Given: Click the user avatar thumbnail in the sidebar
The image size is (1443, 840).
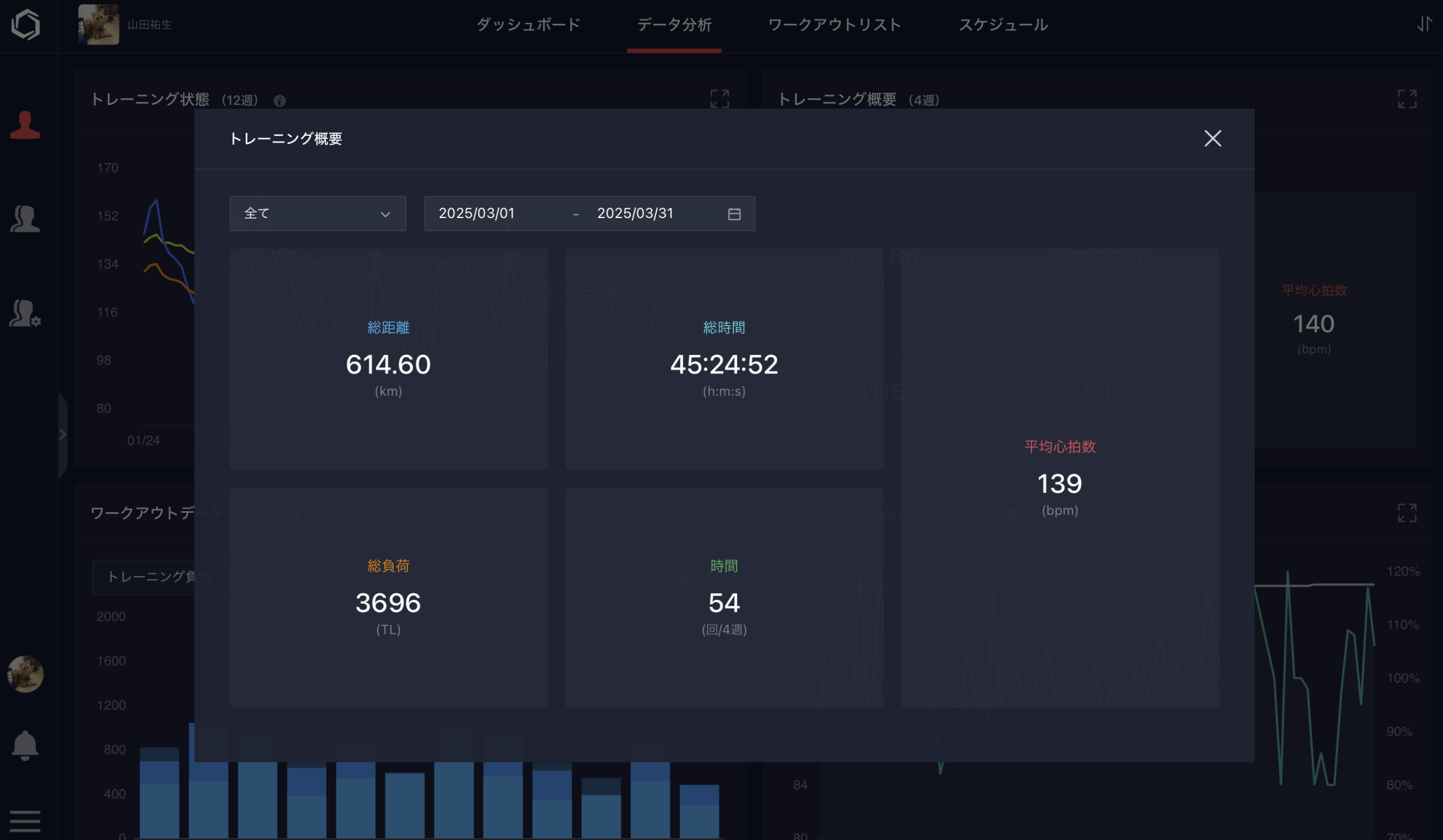Looking at the screenshot, I should pyautogui.click(x=25, y=673).
